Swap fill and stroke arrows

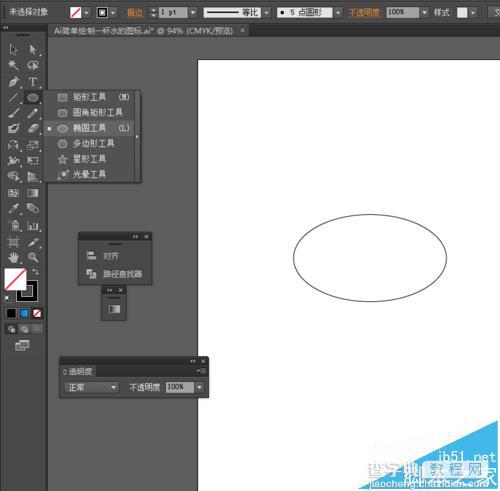(x=35, y=272)
